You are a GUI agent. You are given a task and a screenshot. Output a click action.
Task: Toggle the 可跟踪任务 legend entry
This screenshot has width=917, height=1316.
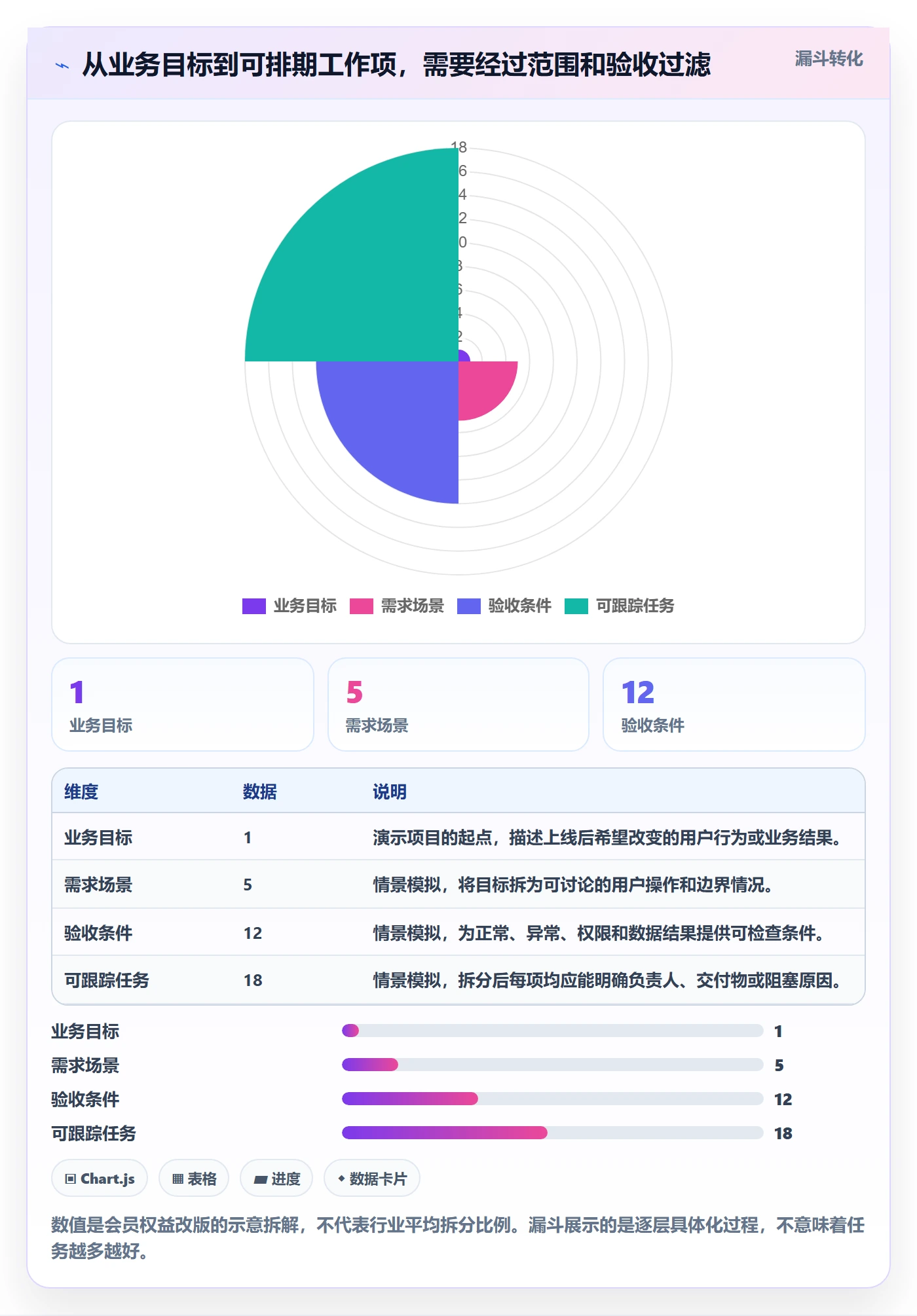619,606
